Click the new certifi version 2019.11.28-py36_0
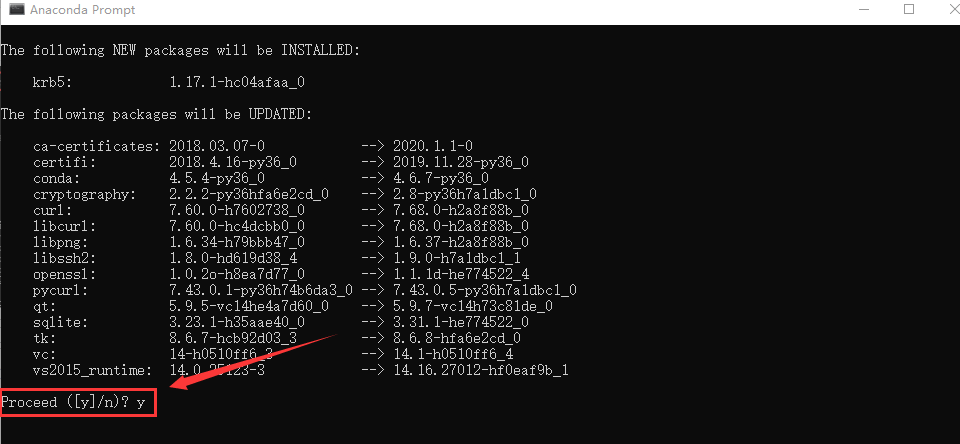960x444 pixels. [x=461, y=162]
